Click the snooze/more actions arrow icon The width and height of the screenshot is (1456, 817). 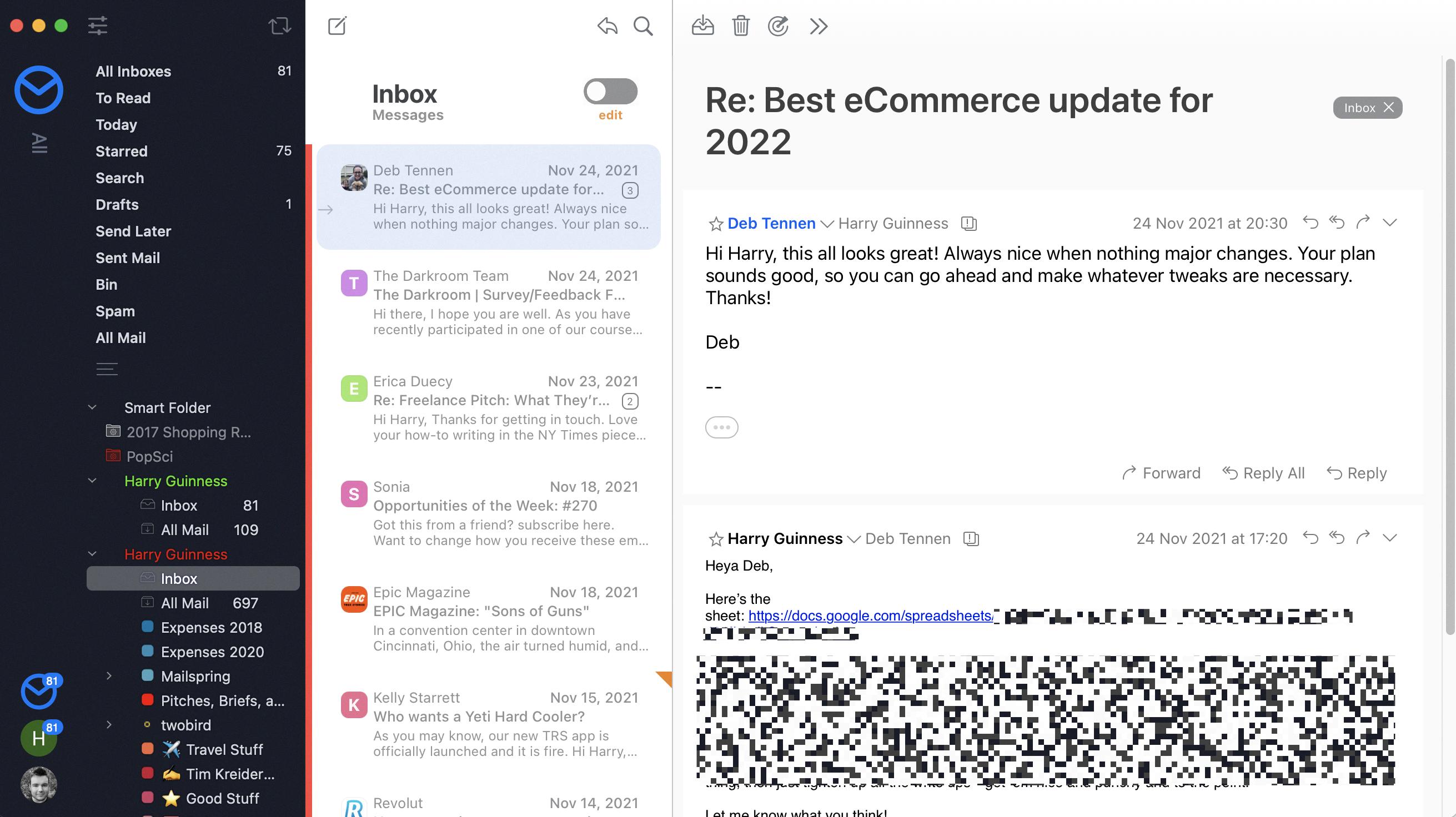coord(819,25)
